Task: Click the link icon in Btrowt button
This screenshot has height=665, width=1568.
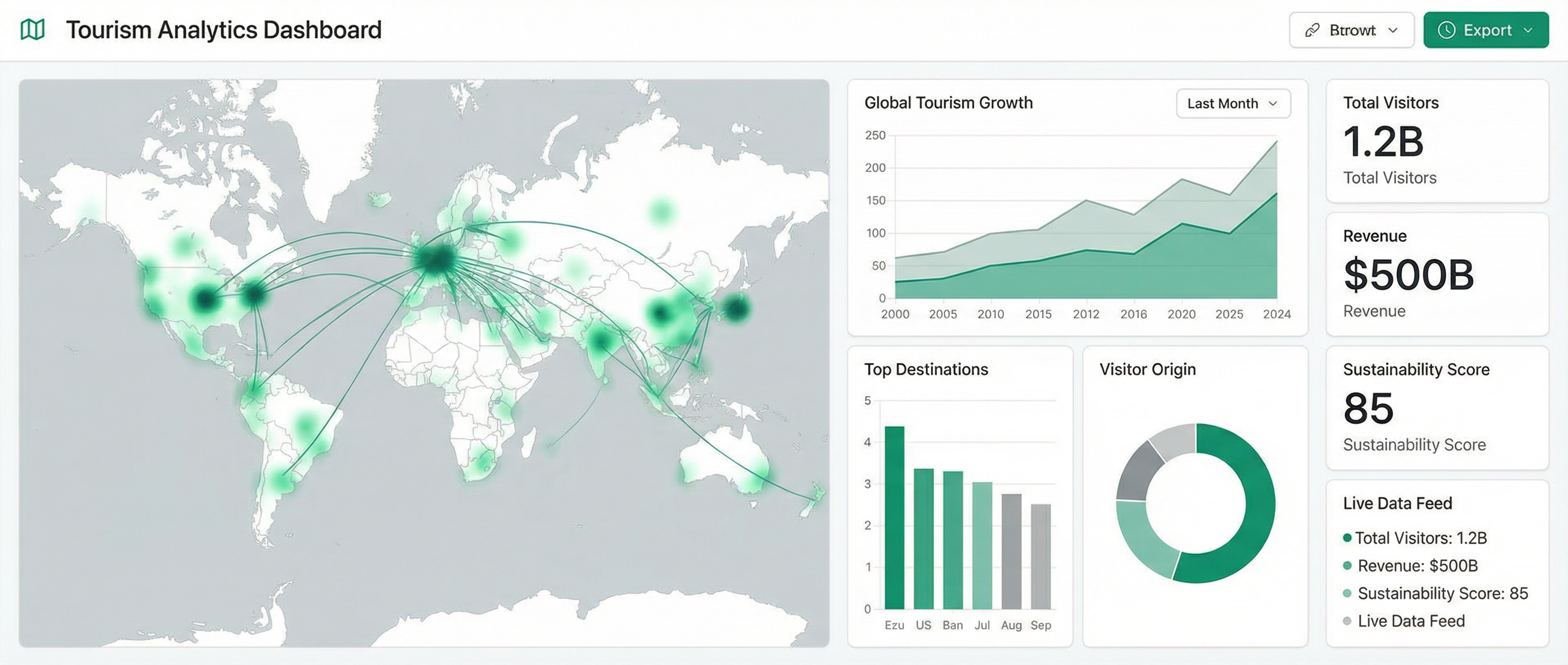Action: pyautogui.click(x=1312, y=30)
